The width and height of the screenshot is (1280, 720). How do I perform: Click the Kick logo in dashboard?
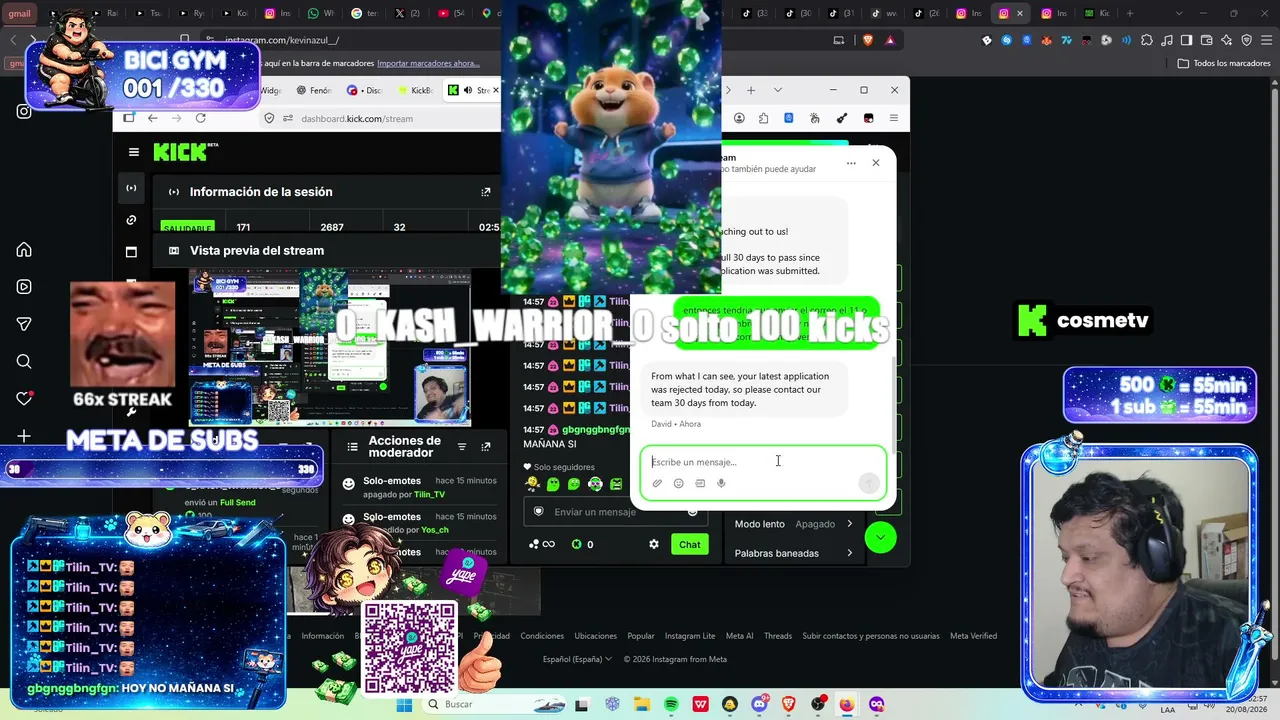pyautogui.click(x=181, y=152)
